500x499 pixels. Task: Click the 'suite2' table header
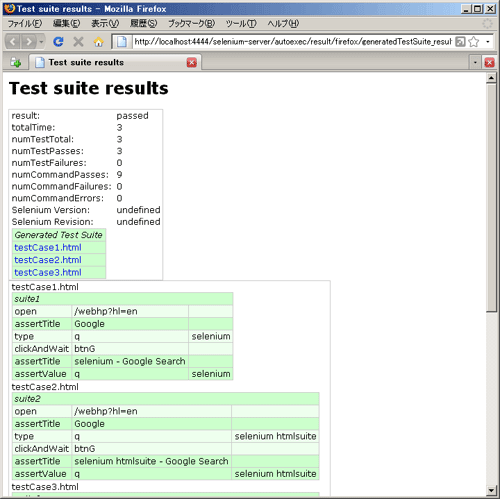166,399
